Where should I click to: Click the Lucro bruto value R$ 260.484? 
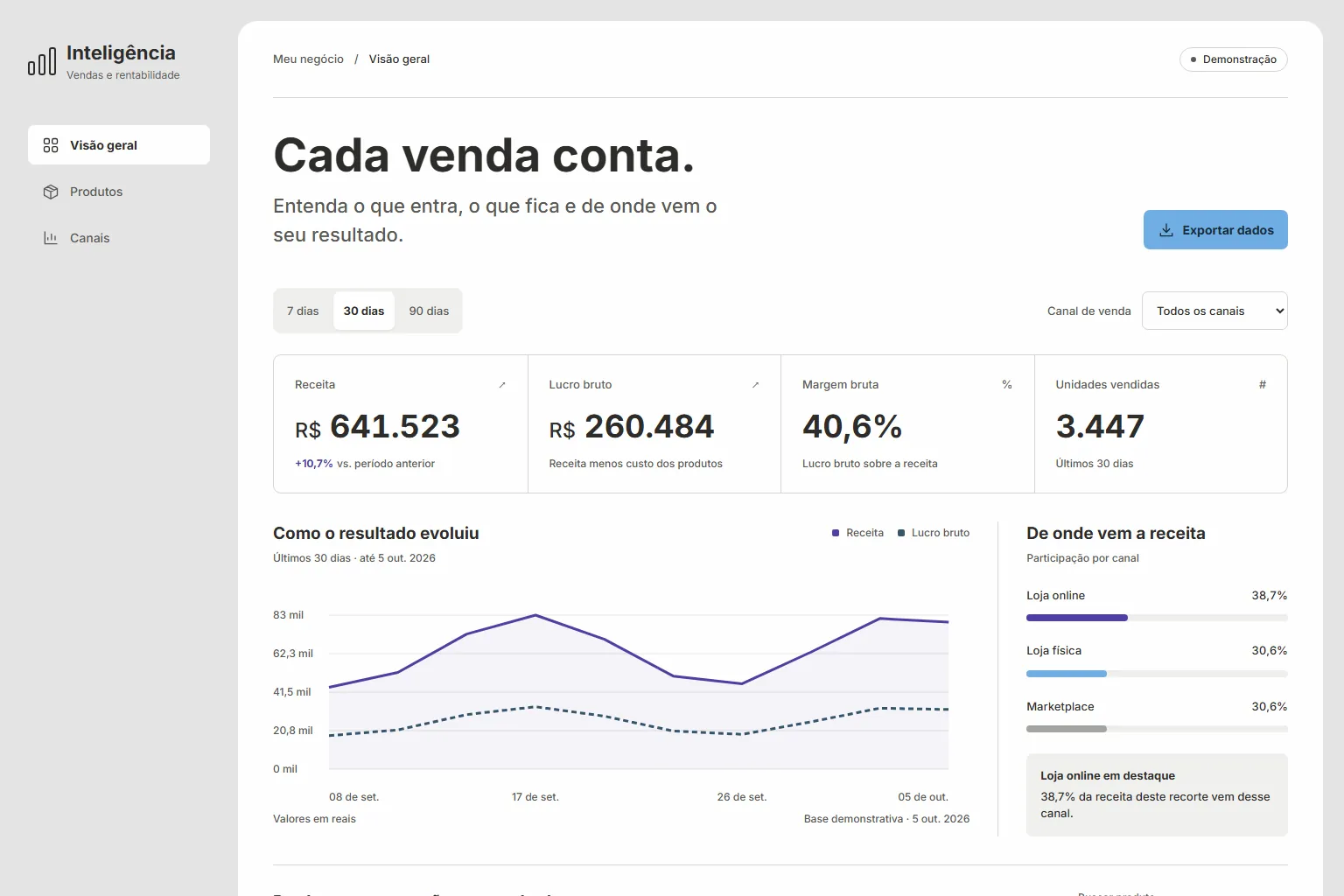click(x=632, y=427)
